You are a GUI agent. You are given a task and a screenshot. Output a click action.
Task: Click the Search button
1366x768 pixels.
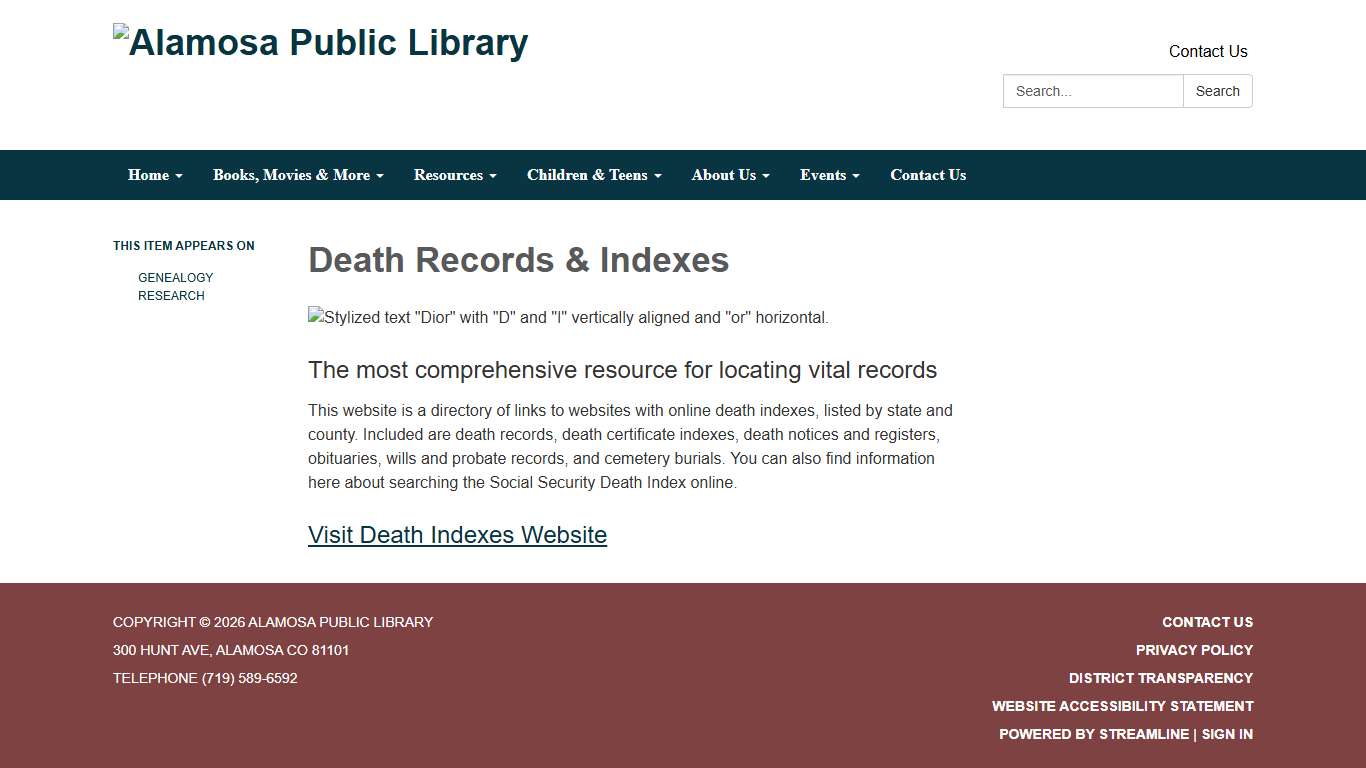(1217, 91)
